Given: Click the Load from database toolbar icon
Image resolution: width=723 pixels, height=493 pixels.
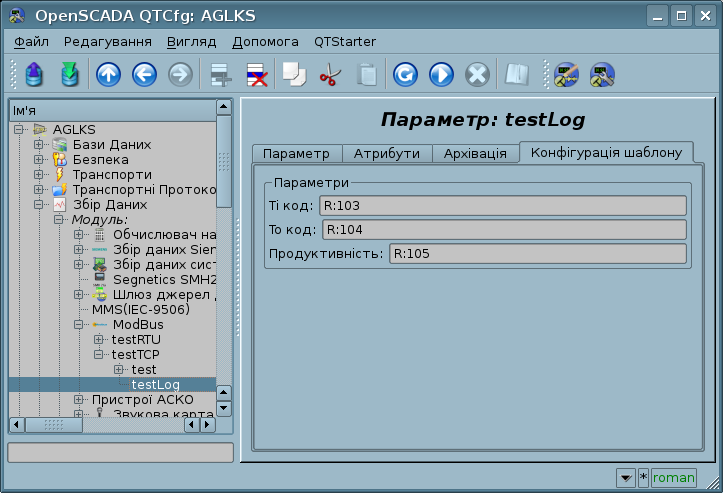Looking at the screenshot, I should coord(33,75).
